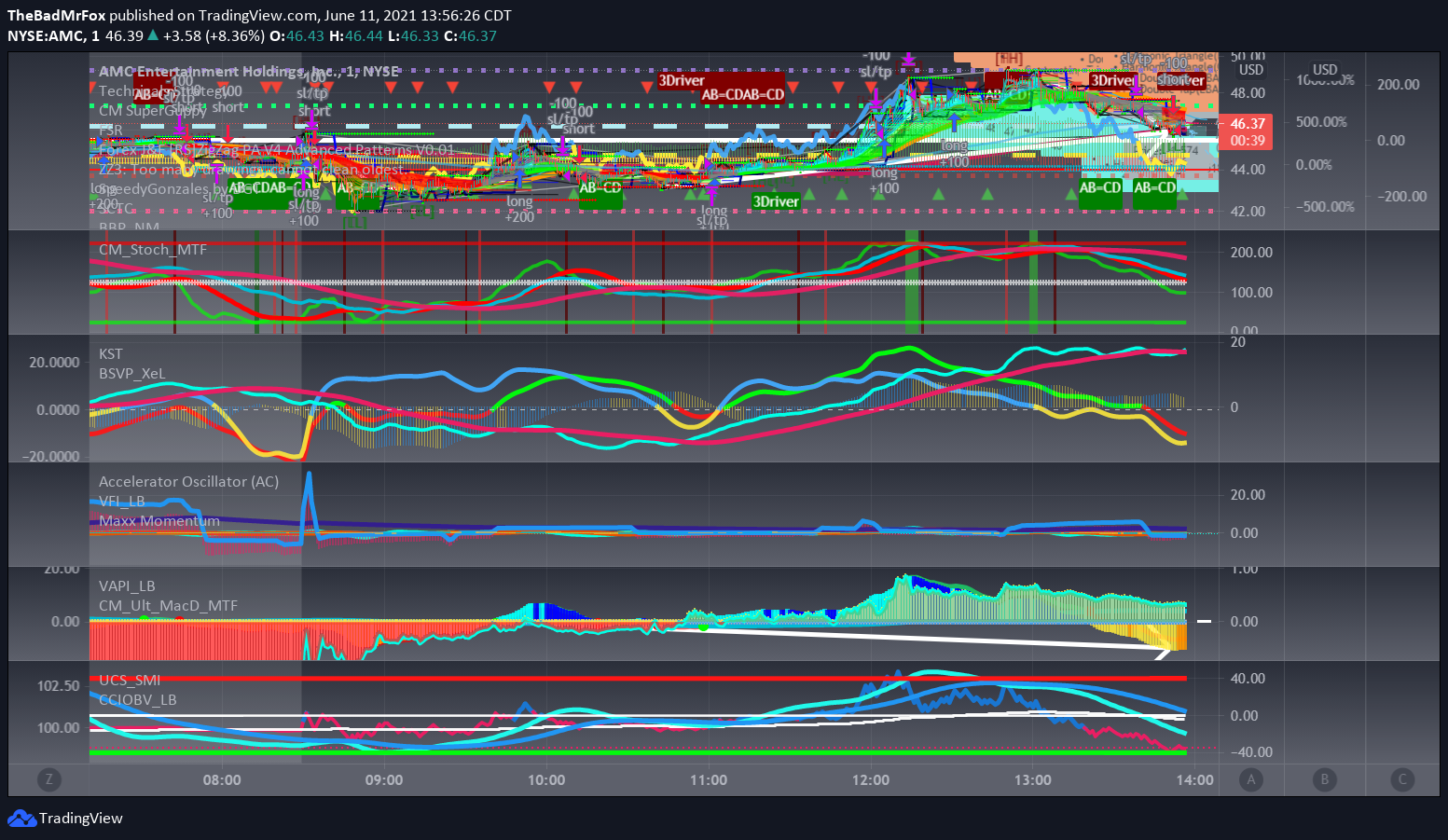Select the BSVP_XeL indicator label
1448x840 pixels.
[x=132, y=373]
